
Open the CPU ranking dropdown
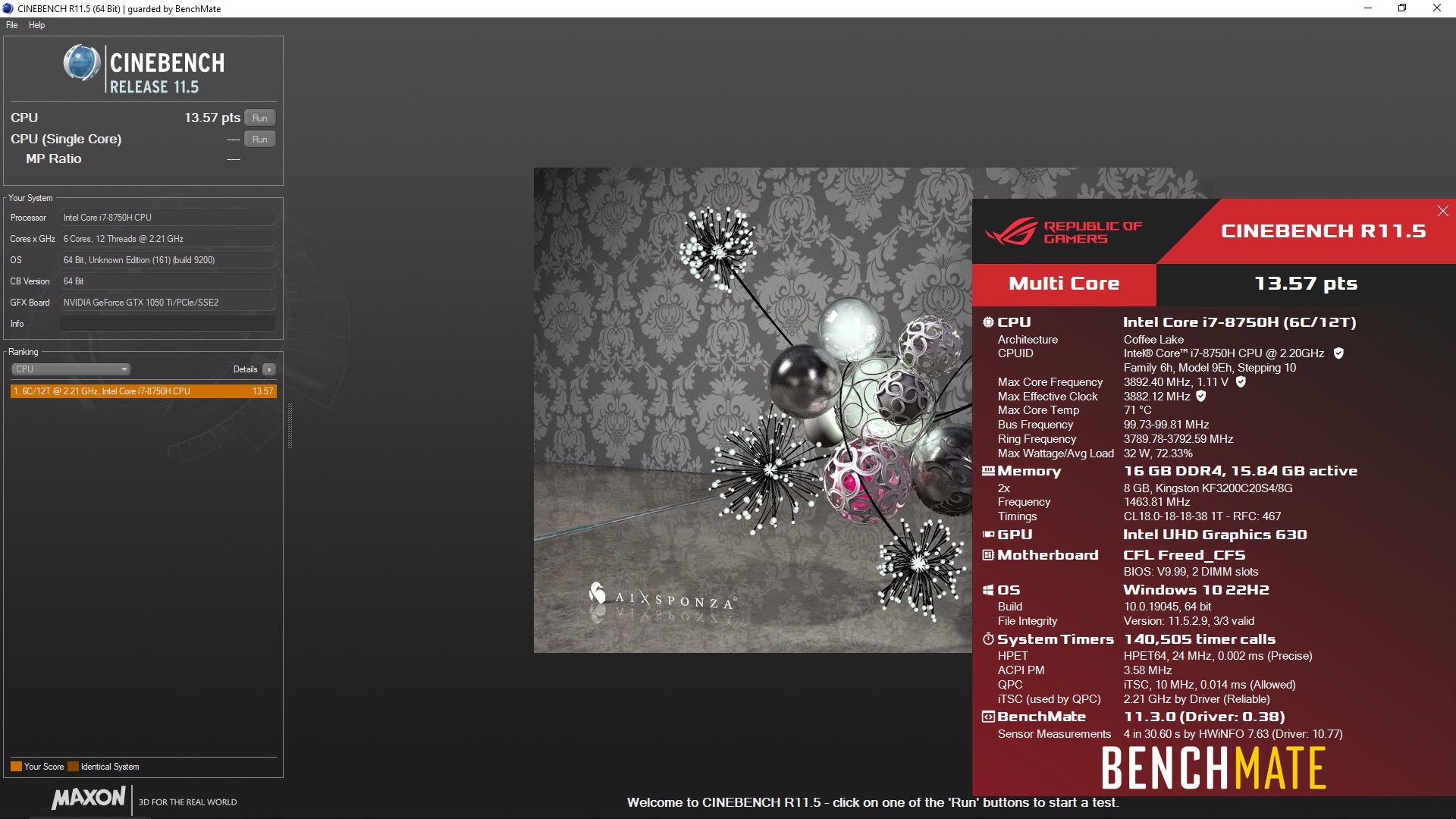(x=71, y=369)
